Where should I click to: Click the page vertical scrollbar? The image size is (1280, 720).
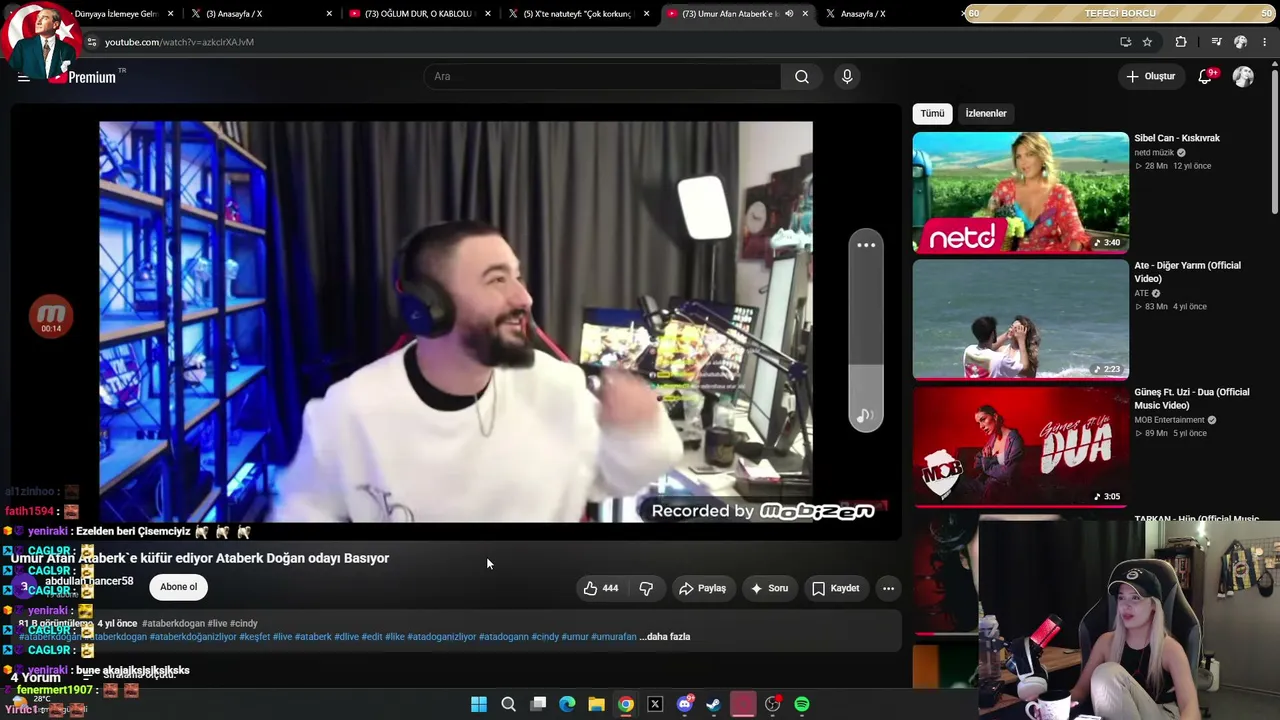(1275, 140)
